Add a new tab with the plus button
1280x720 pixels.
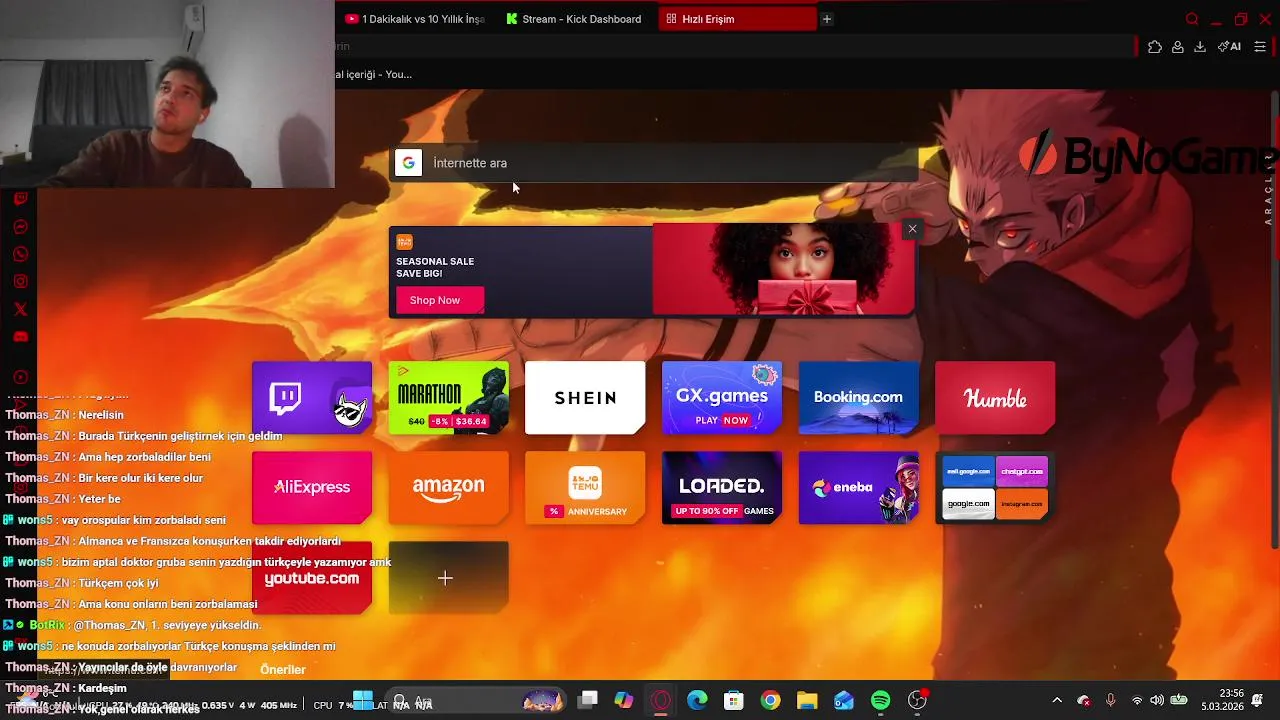click(x=826, y=19)
